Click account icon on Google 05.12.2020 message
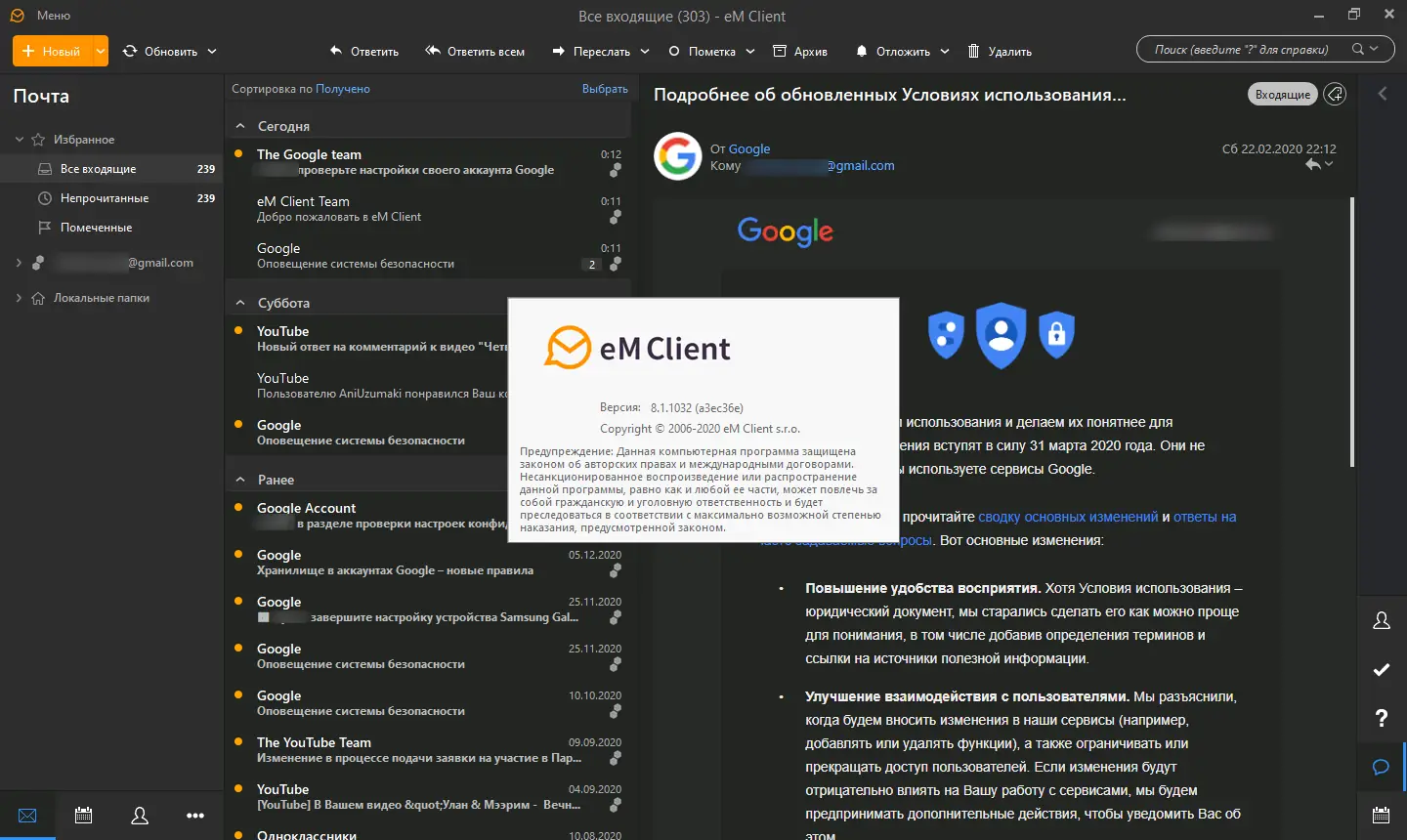Screen dimensions: 1407x840 616,570
